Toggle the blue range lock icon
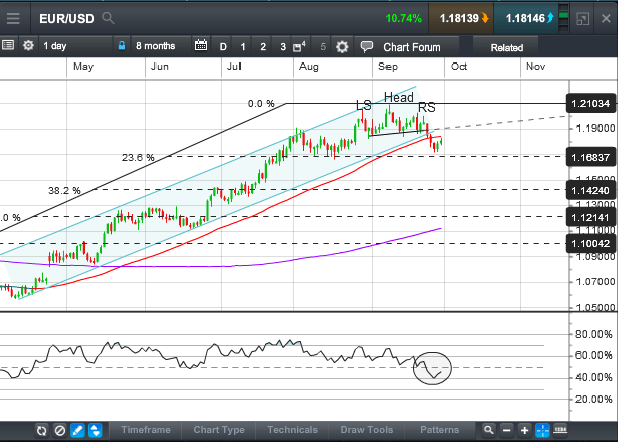The image size is (618, 442). coord(122,46)
